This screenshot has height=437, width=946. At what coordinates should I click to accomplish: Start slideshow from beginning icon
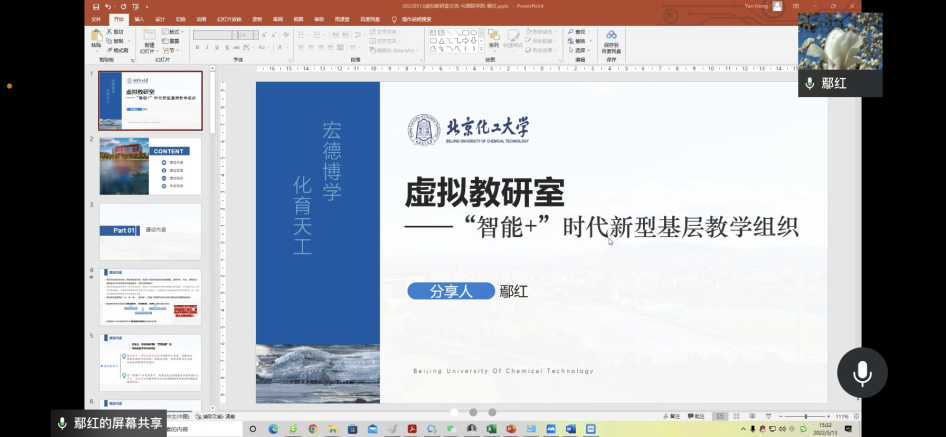tap(136, 7)
